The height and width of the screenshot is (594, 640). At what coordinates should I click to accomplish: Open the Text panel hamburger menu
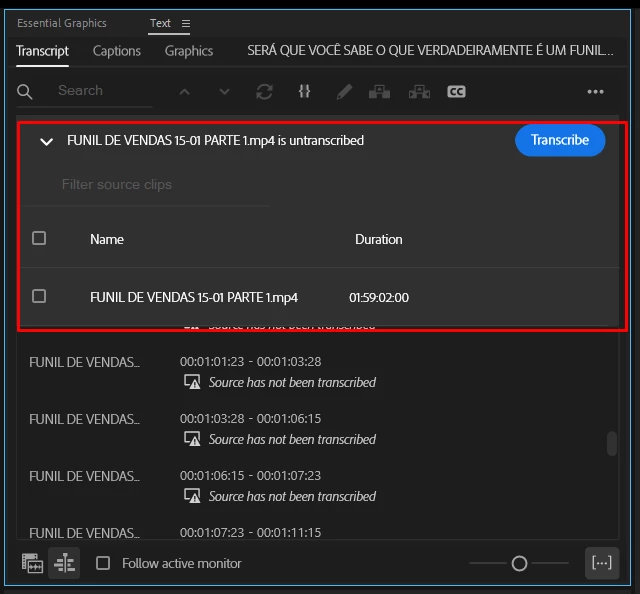pyautogui.click(x=186, y=24)
